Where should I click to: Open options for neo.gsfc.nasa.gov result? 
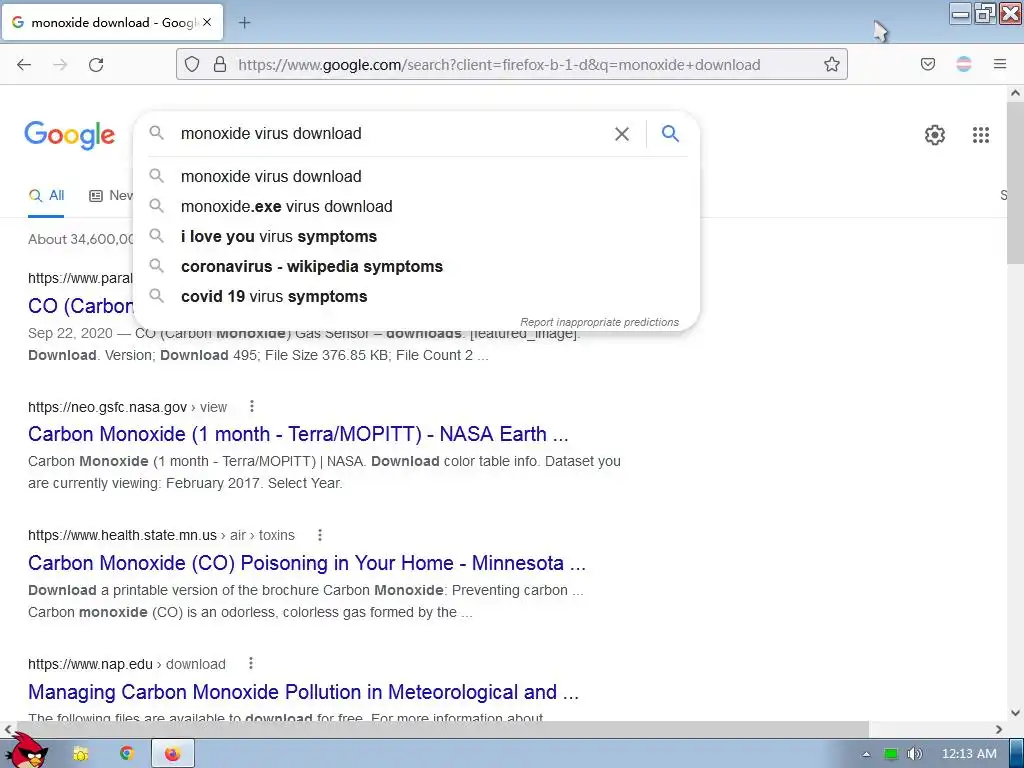(251, 407)
